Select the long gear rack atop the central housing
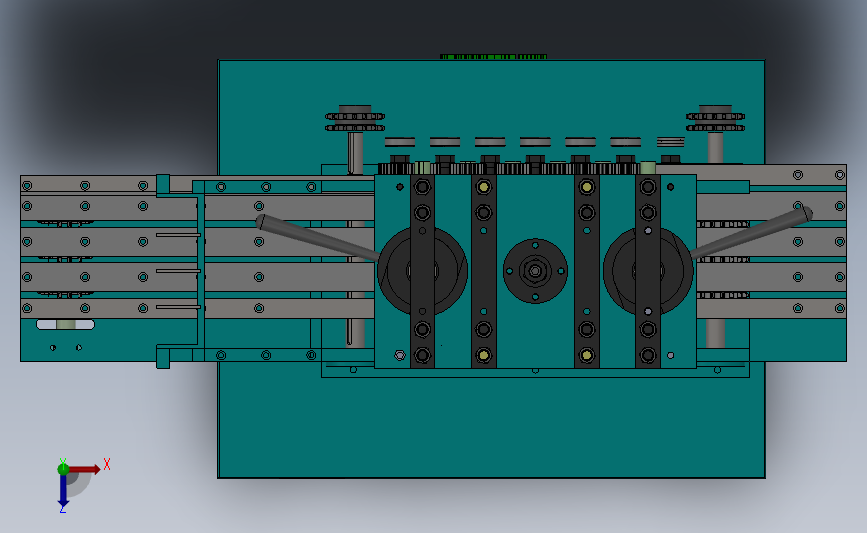 pos(516,169)
